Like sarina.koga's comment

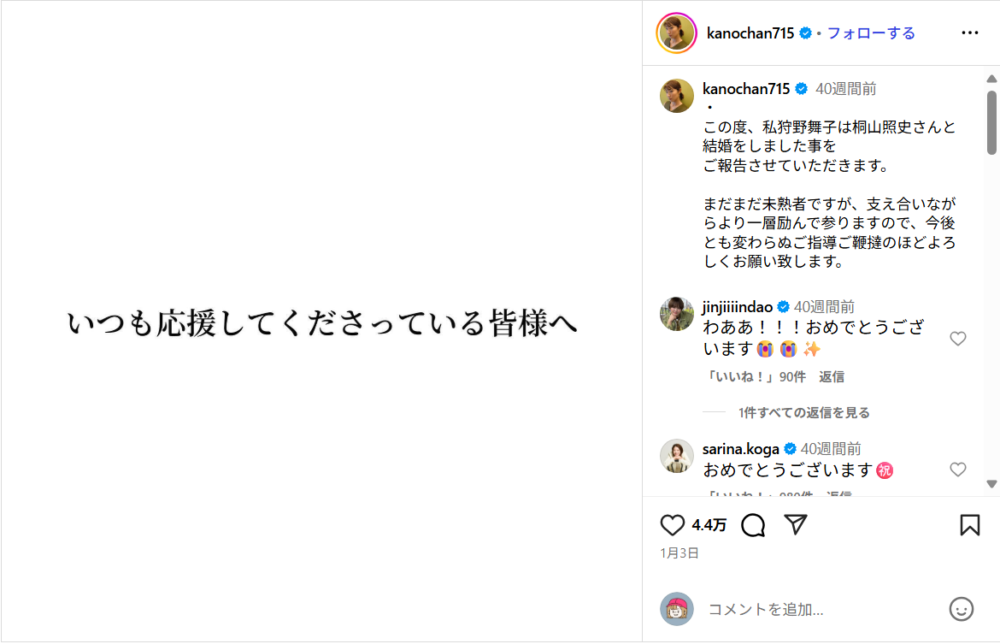tap(958, 469)
